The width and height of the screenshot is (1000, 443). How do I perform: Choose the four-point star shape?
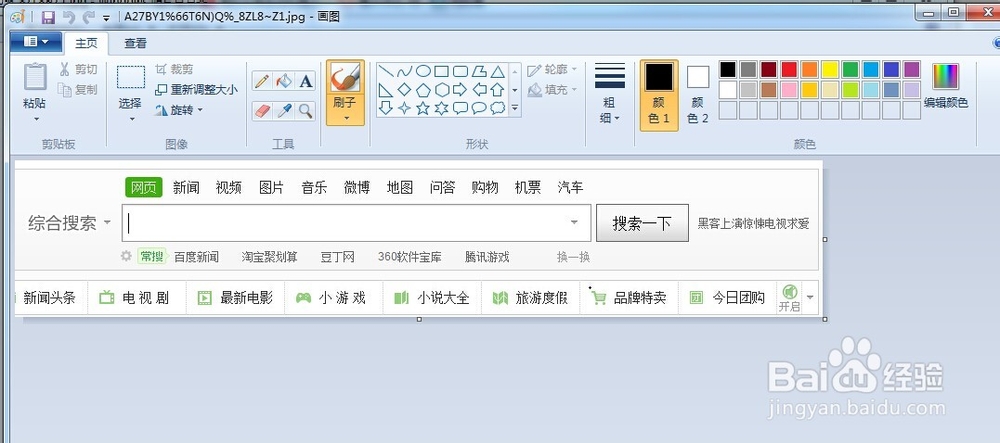(x=404, y=108)
